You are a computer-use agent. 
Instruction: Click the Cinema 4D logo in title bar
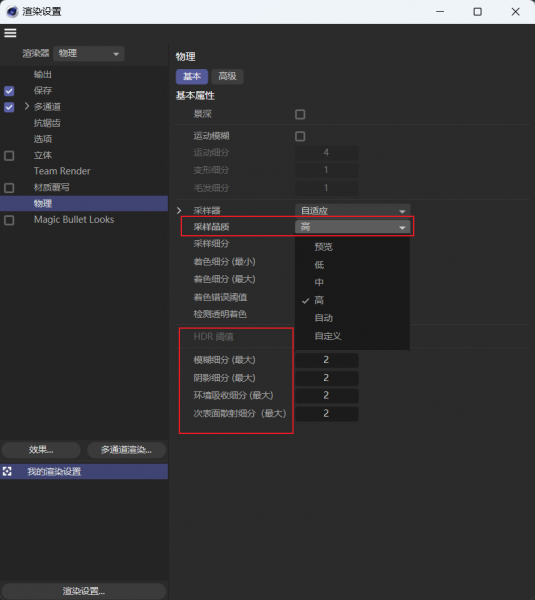tap(12, 11)
